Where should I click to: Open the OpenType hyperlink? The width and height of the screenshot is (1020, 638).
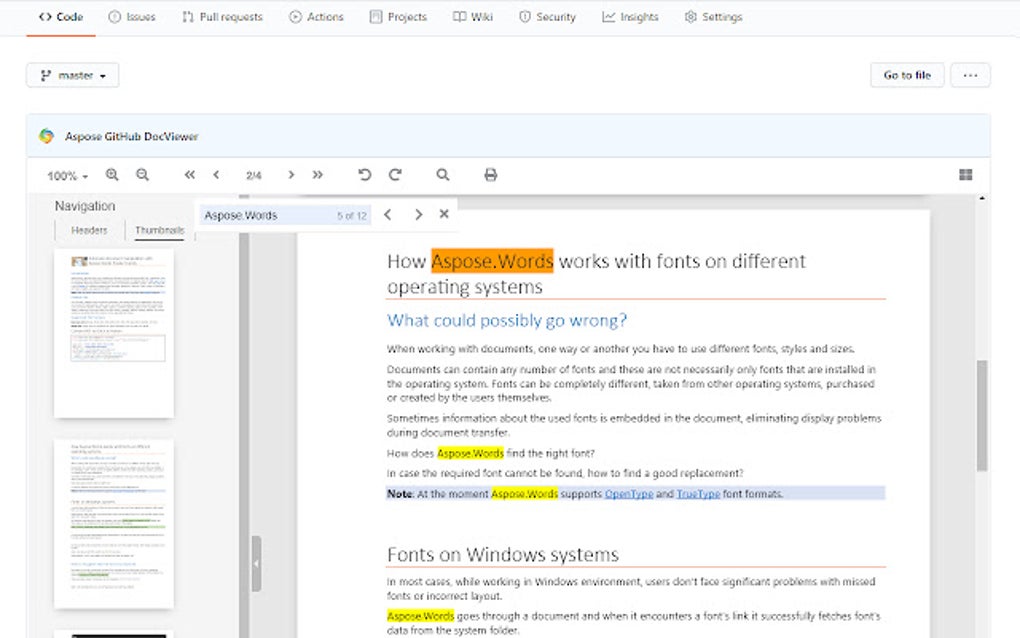point(628,493)
